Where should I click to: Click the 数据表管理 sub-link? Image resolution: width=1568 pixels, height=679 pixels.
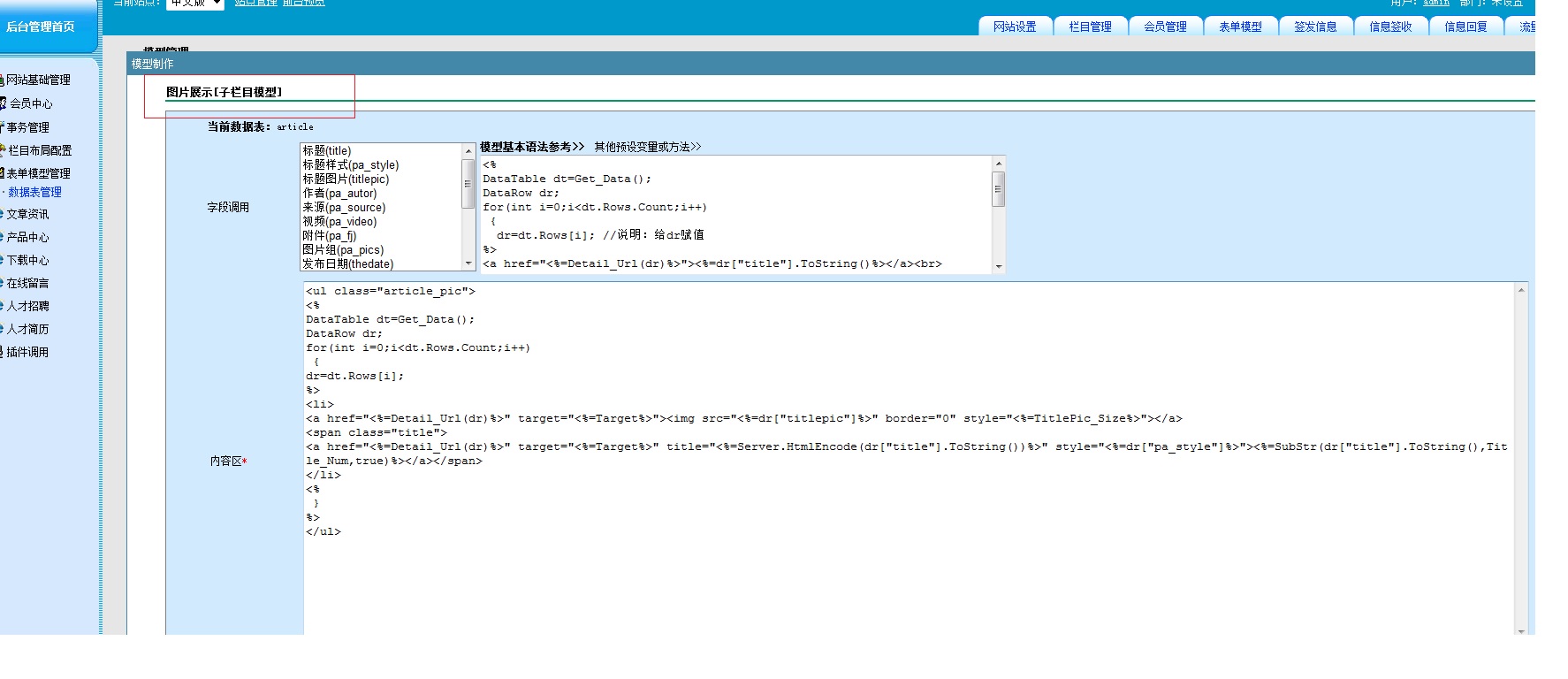[x=35, y=193]
